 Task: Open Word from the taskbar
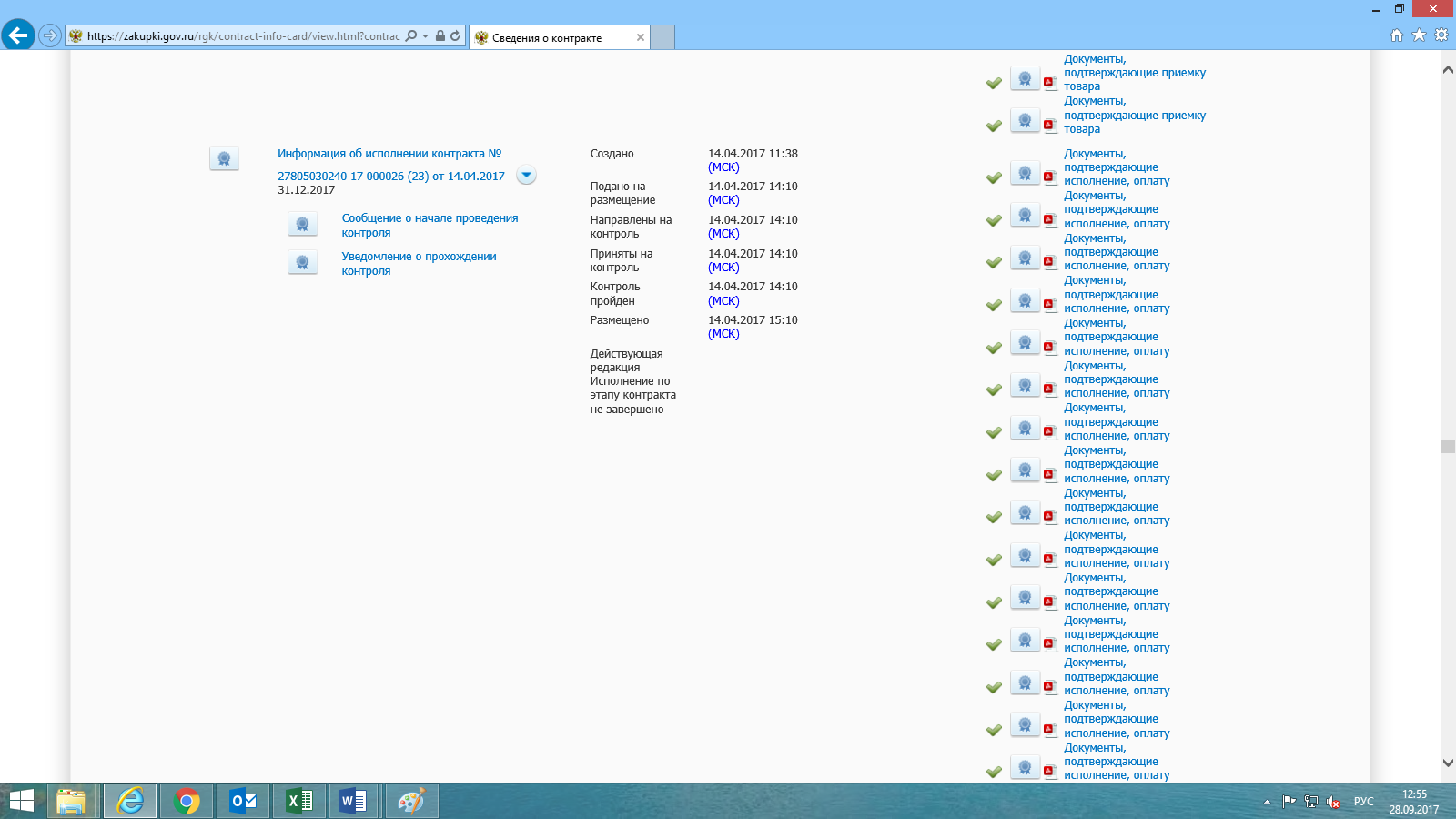point(354,801)
